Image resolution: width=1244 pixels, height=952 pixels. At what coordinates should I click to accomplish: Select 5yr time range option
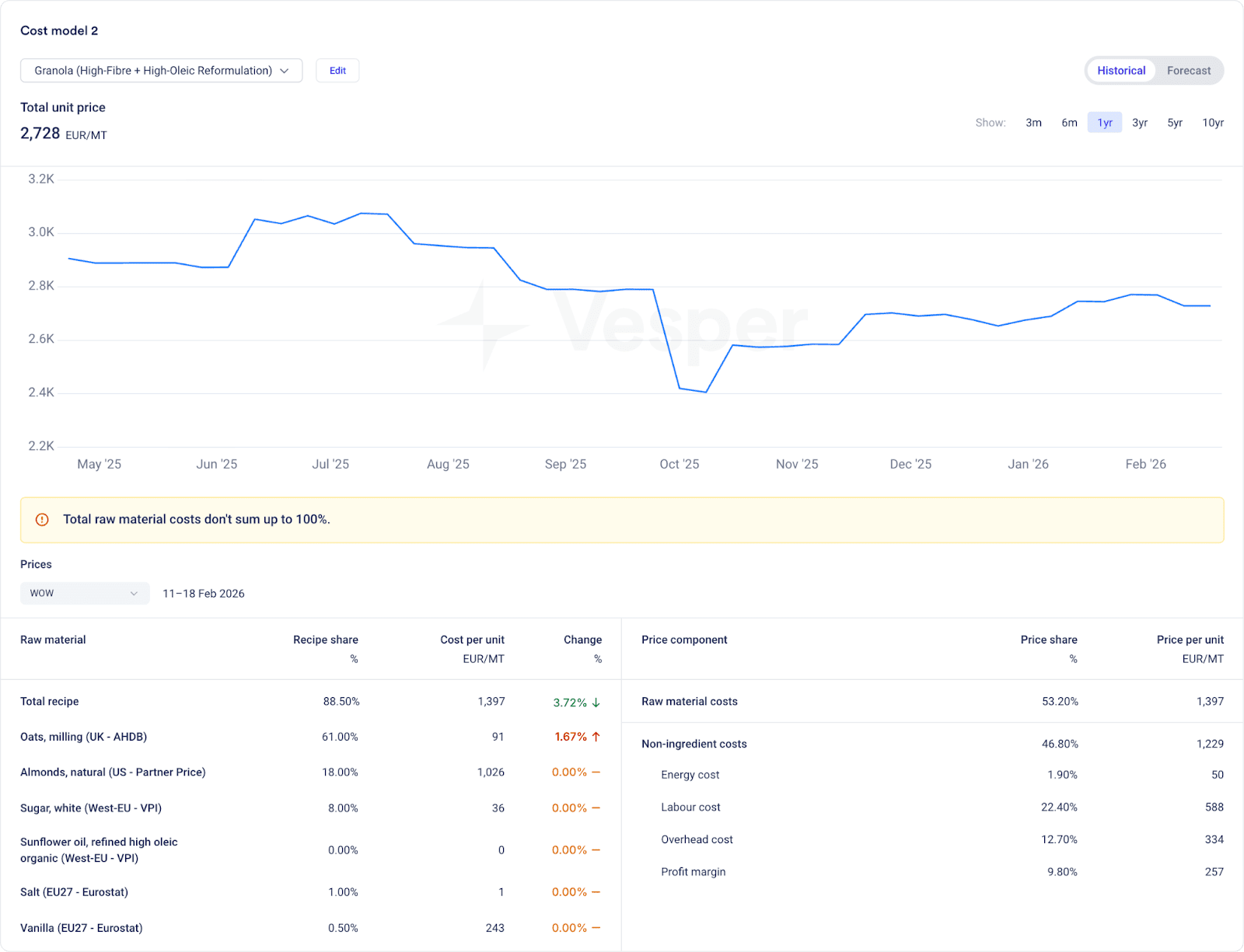pos(1174,123)
